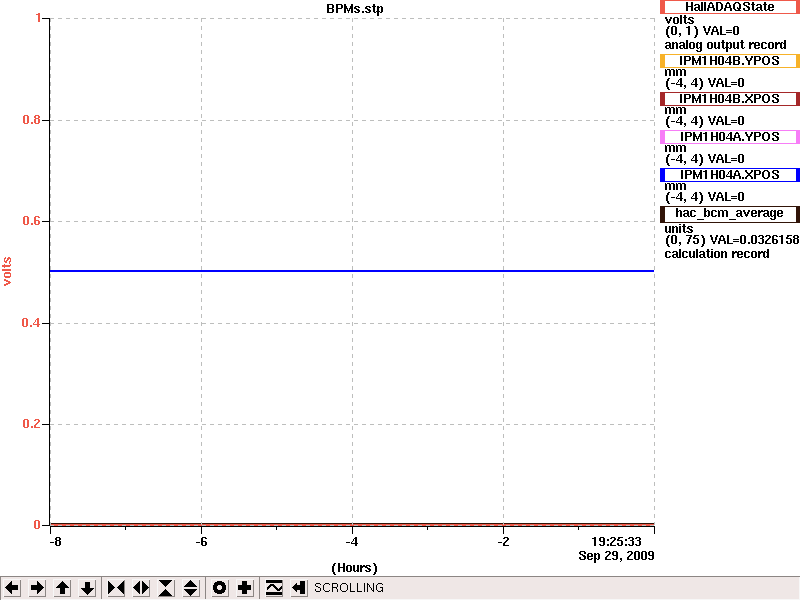The image size is (800, 600).
Task: Click the (Hours) x-axis label
Action: 355,568
